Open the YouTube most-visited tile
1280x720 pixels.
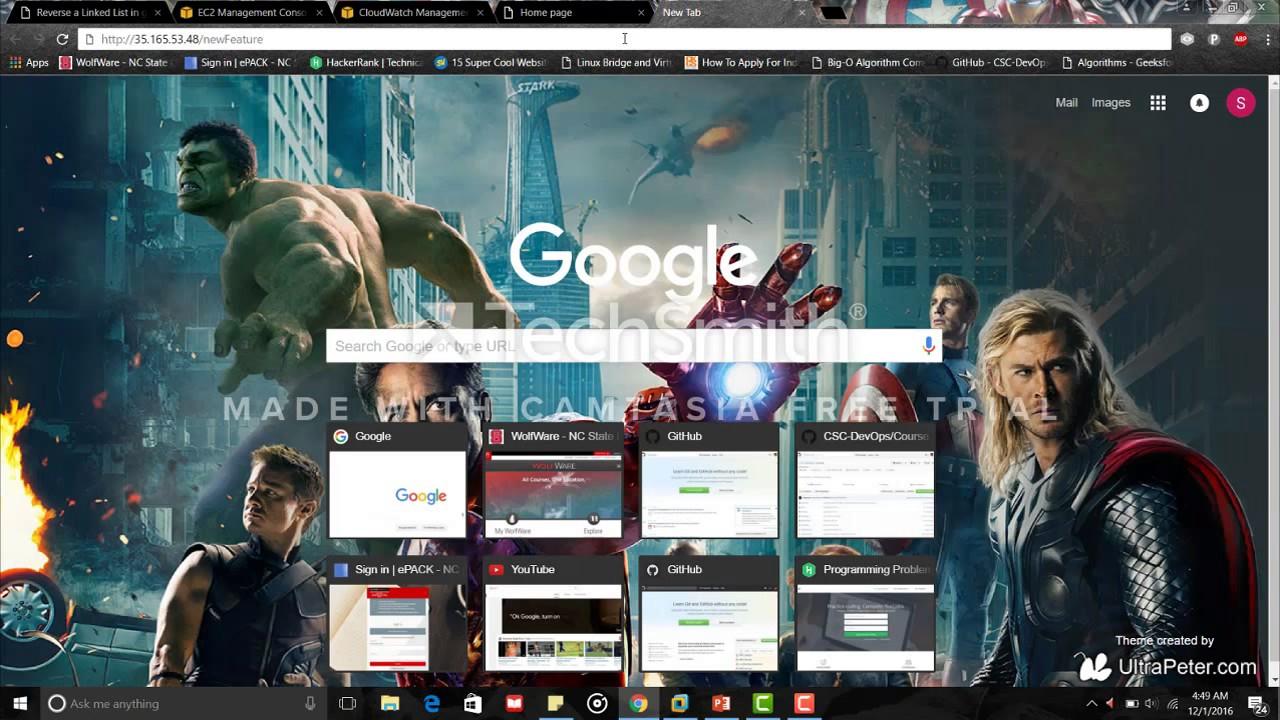point(553,614)
